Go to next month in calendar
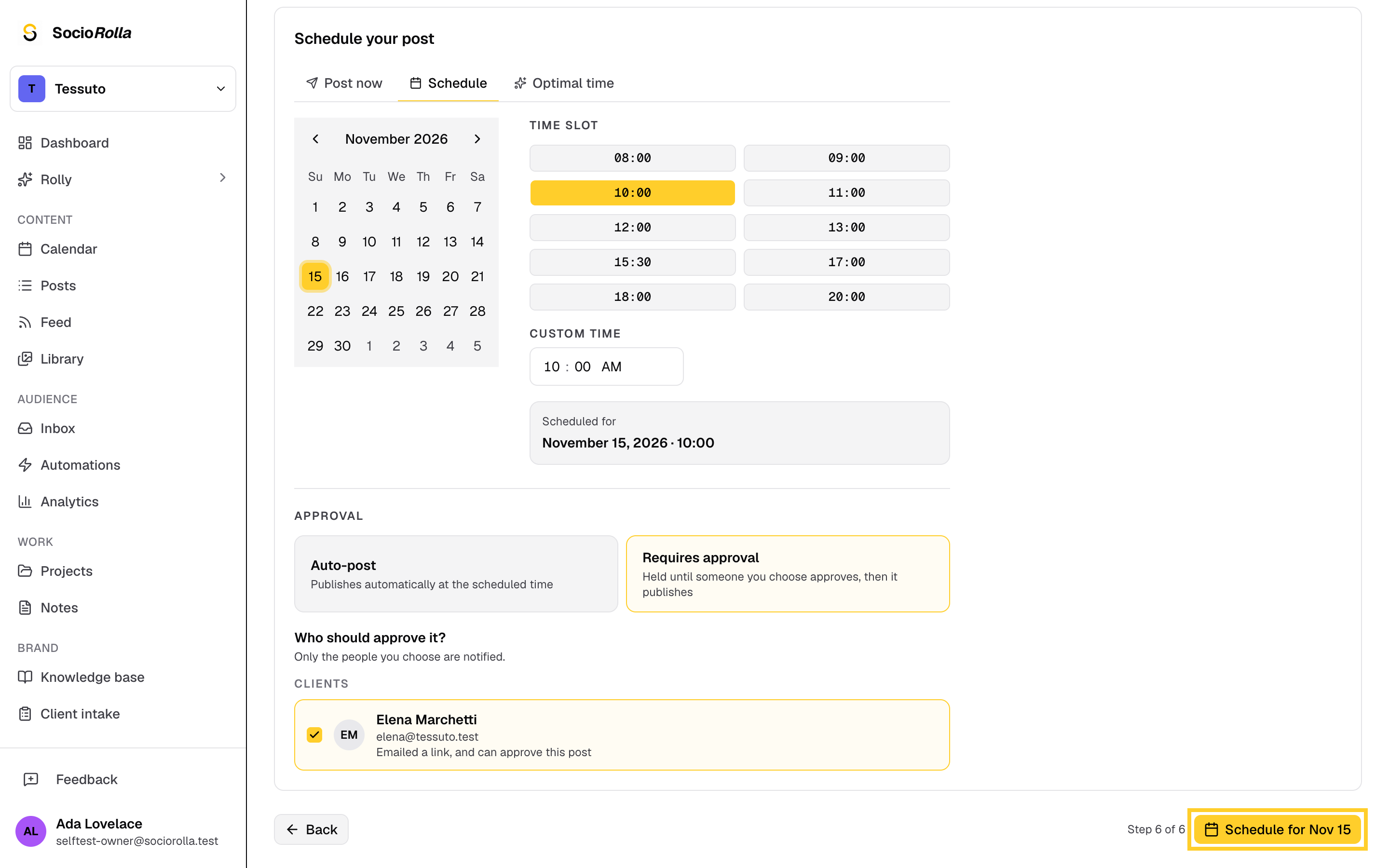1389x868 pixels. click(x=477, y=139)
